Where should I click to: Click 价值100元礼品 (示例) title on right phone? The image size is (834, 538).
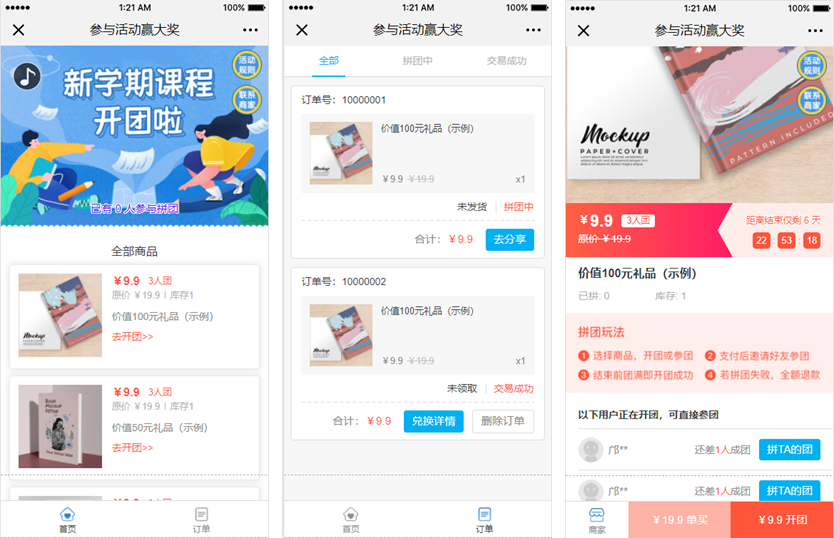click(x=637, y=274)
